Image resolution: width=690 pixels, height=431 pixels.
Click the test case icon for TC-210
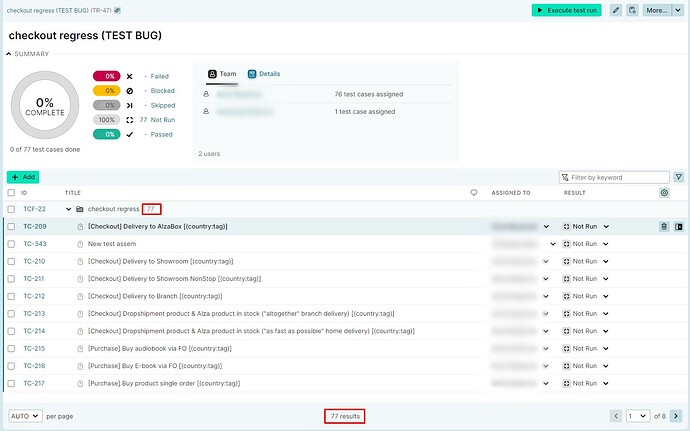pos(80,262)
